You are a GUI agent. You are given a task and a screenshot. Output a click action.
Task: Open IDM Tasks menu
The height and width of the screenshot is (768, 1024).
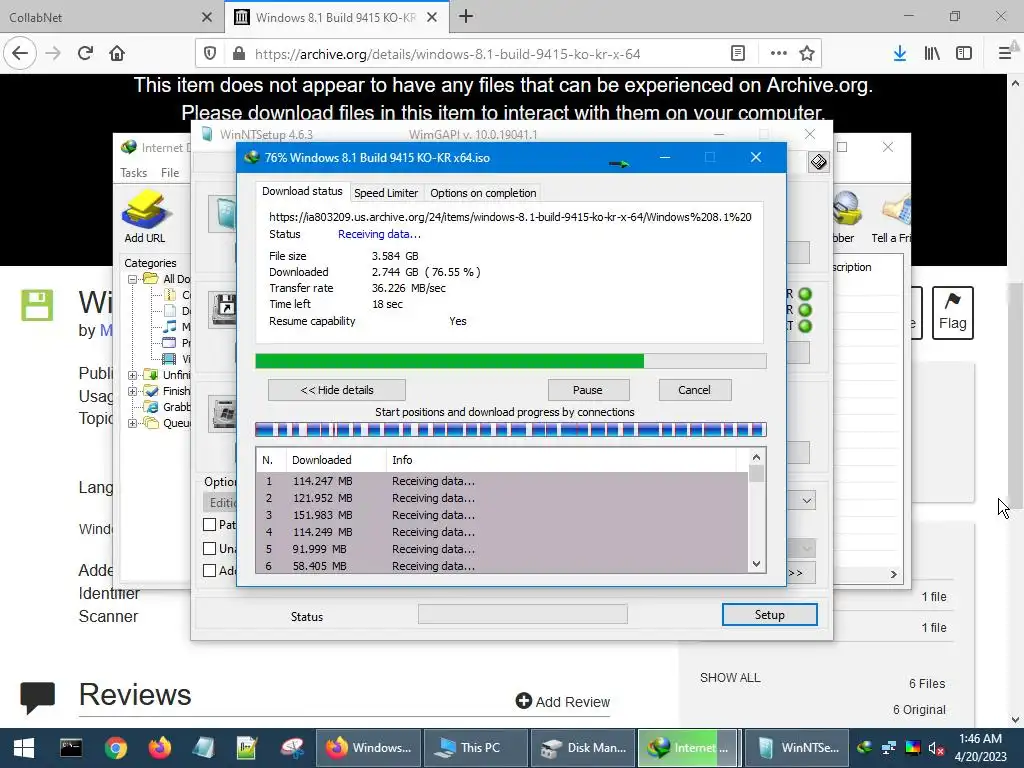pyautogui.click(x=133, y=172)
